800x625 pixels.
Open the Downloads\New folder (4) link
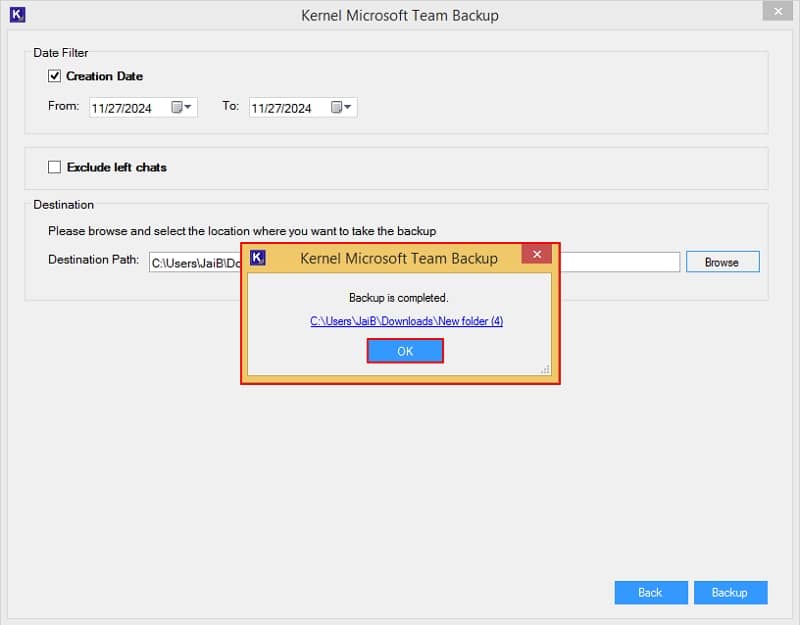point(406,321)
